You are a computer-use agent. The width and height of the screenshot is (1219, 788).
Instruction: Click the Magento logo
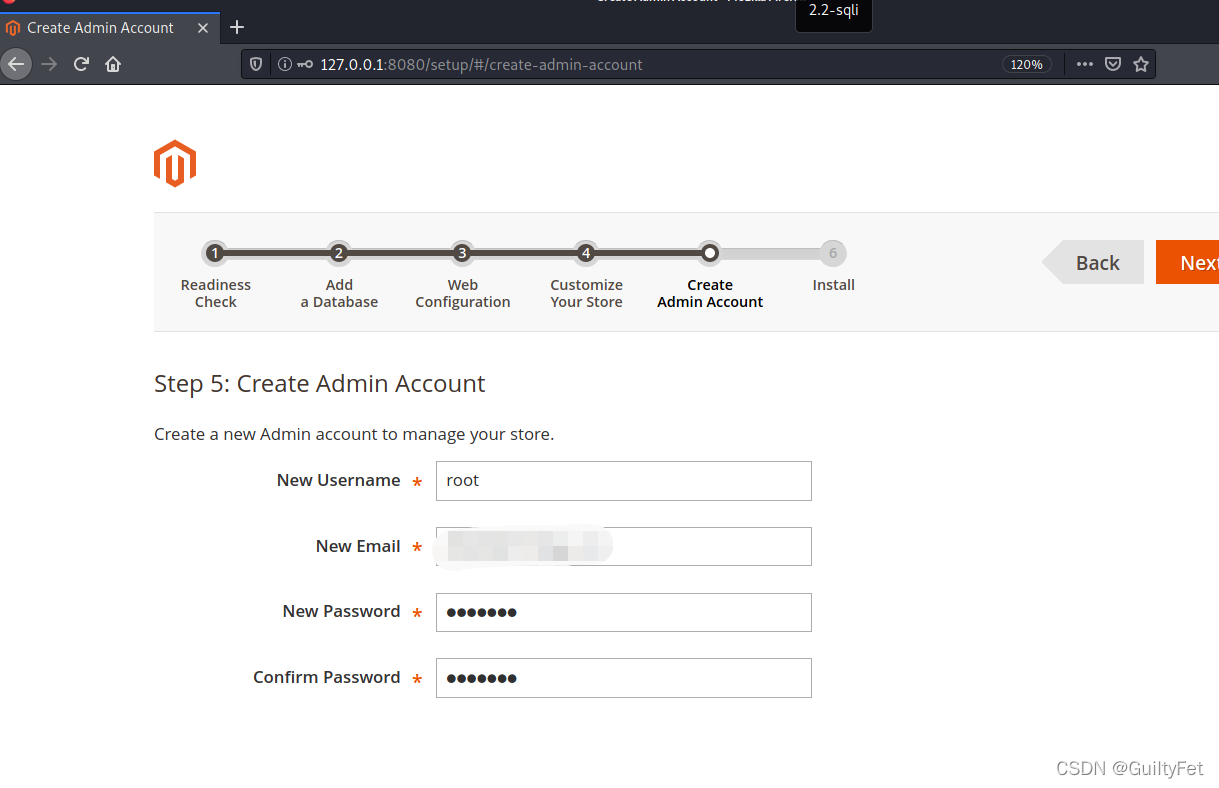(x=174, y=163)
